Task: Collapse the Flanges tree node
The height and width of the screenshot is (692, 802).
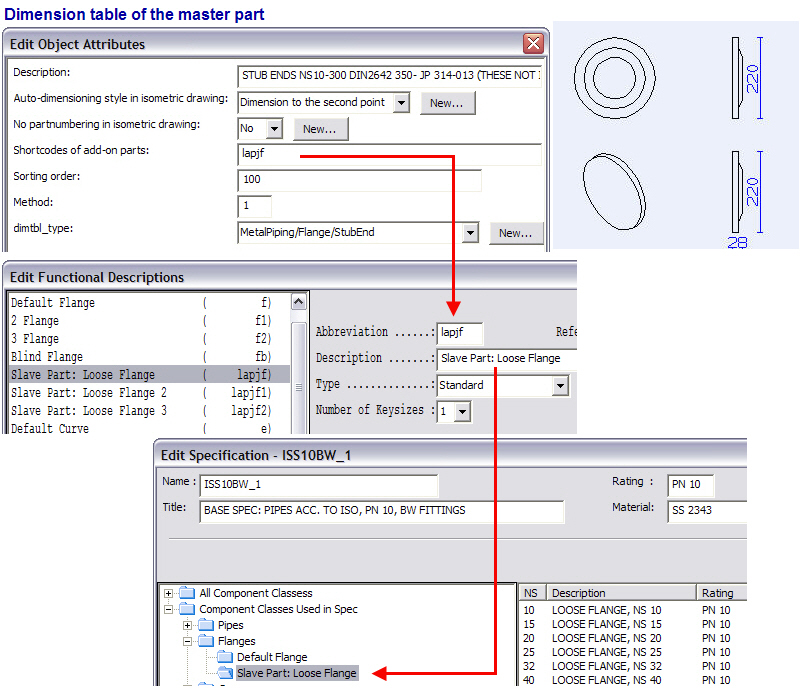Action: pos(187,641)
